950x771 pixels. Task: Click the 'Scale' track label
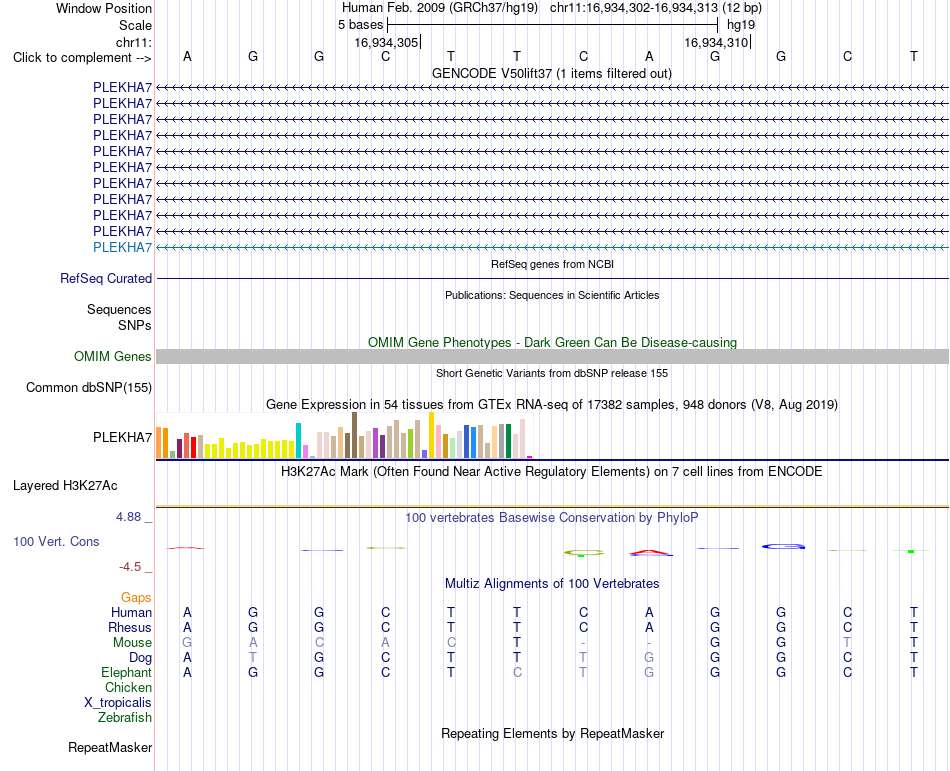pos(135,25)
